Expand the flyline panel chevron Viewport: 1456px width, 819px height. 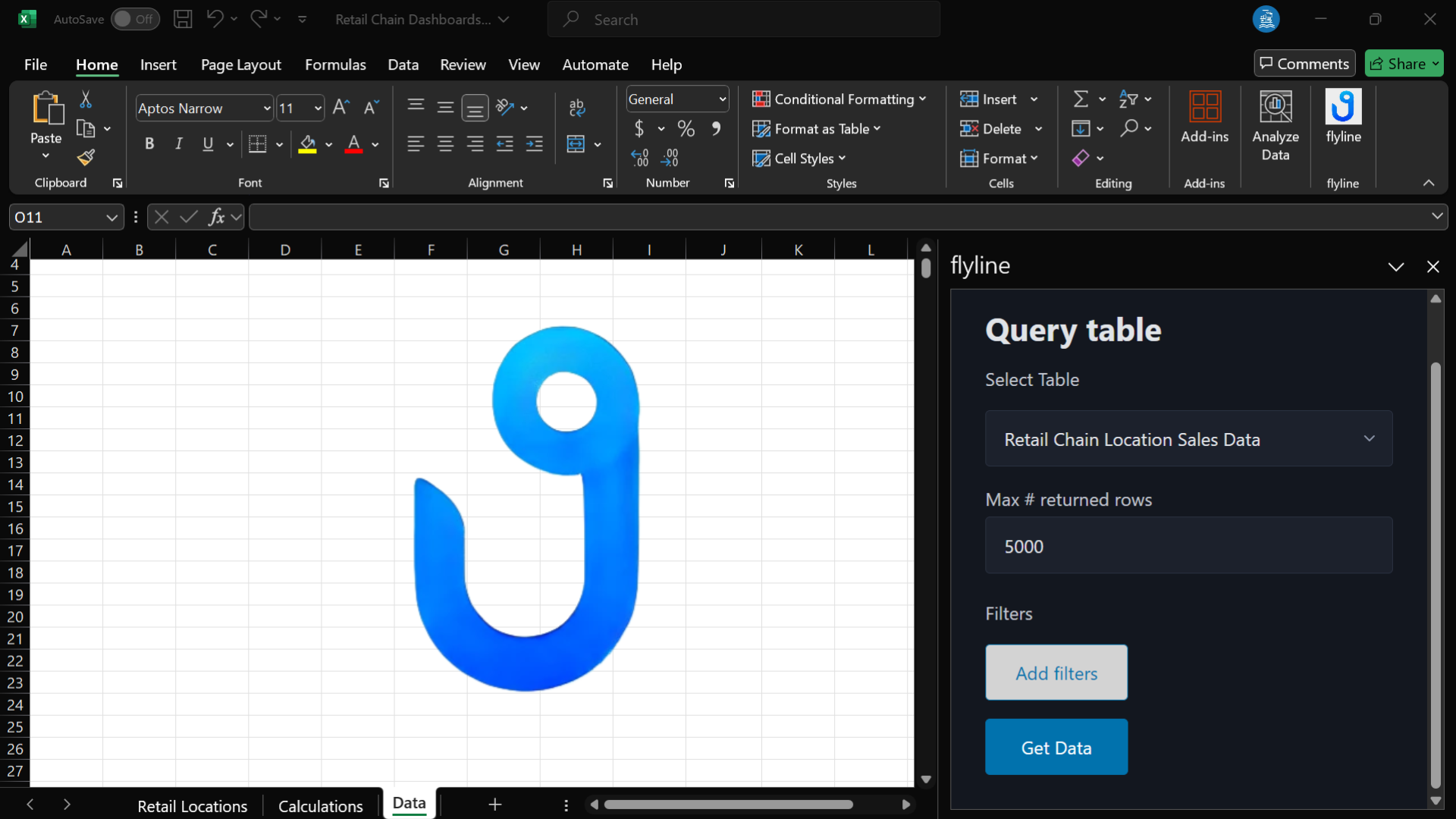[x=1396, y=266]
